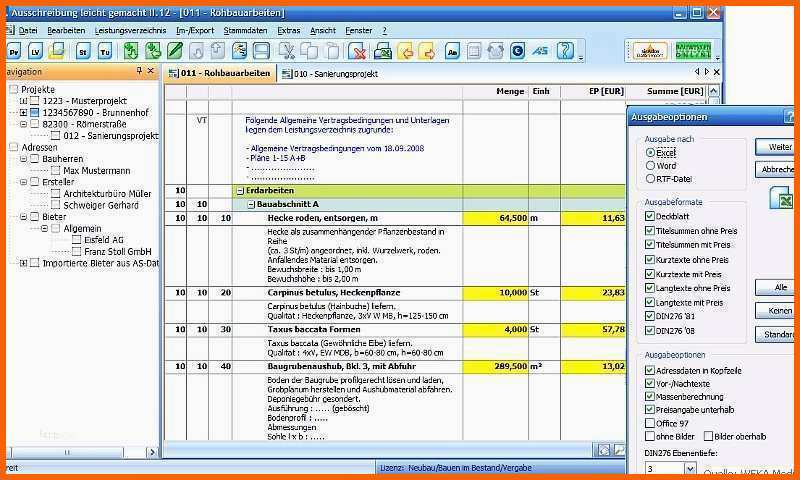The width and height of the screenshot is (800, 480).
Task: Toggle DIN276 '81 checkbox
Action: click(649, 316)
